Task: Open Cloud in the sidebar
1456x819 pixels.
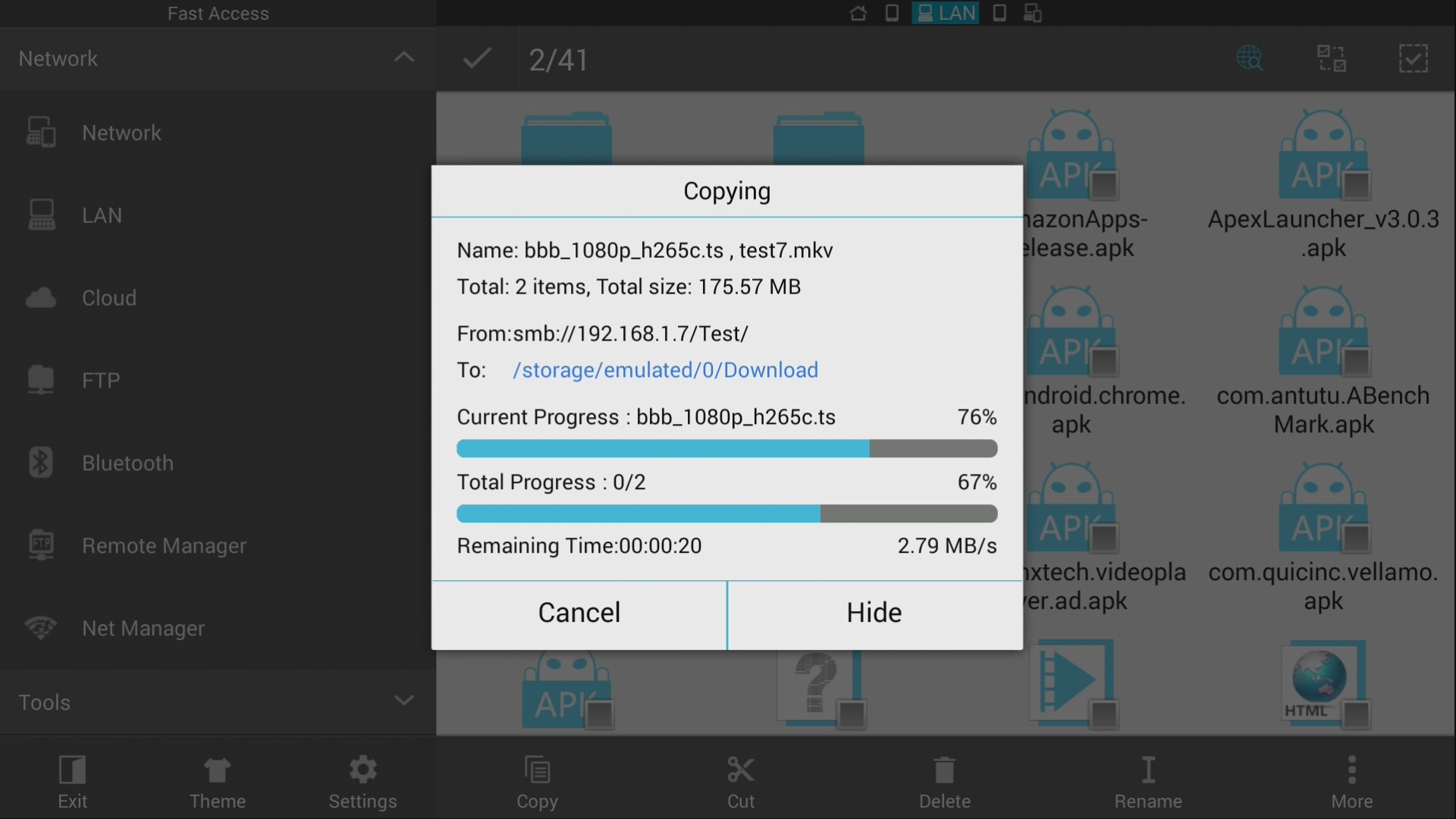Action: coord(108,298)
